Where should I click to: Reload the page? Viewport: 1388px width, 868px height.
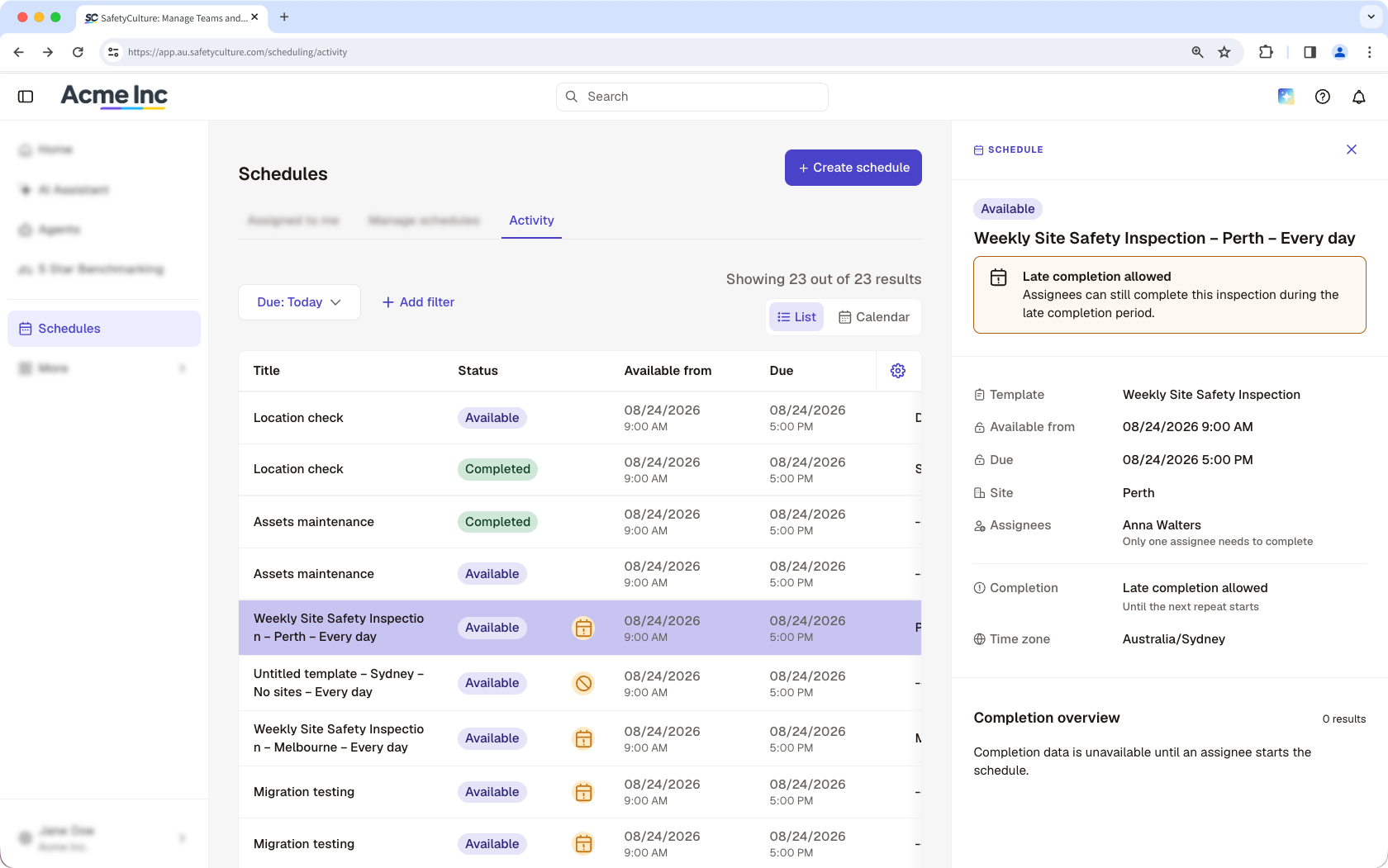point(78,52)
